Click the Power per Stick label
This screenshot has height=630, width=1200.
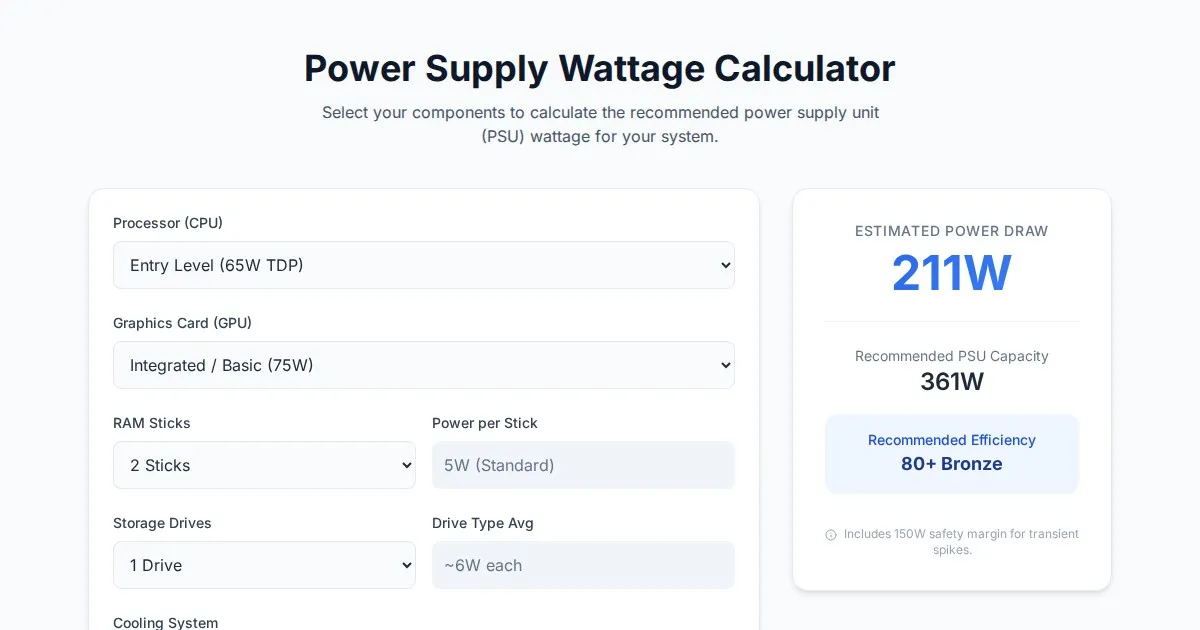[485, 423]
